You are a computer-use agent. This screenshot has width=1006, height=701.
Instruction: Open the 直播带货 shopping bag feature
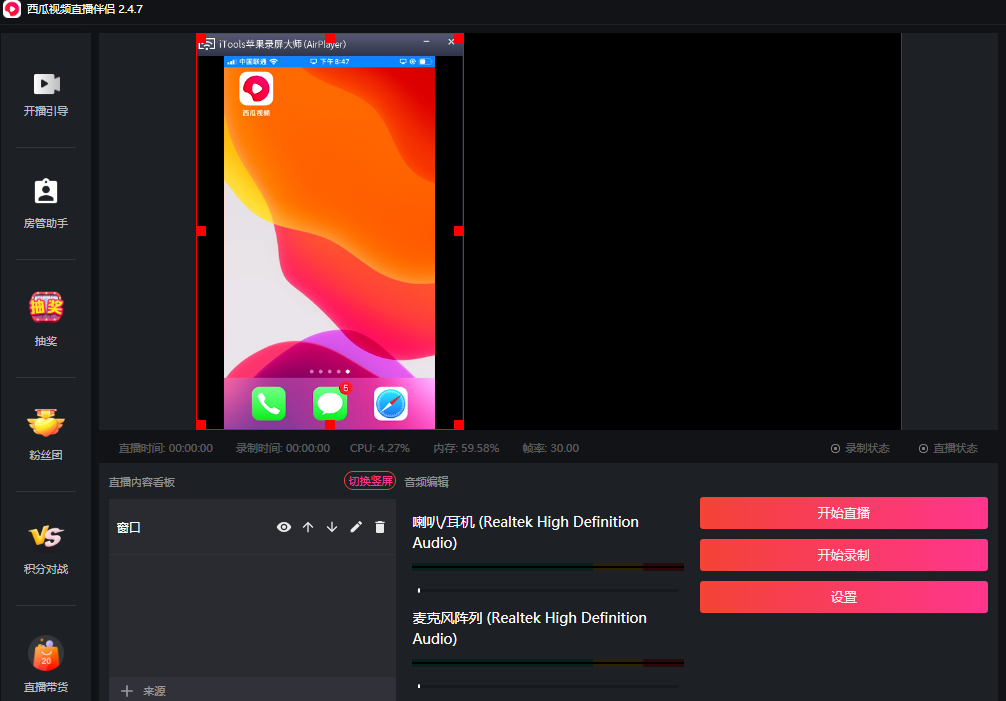[46, 664]
